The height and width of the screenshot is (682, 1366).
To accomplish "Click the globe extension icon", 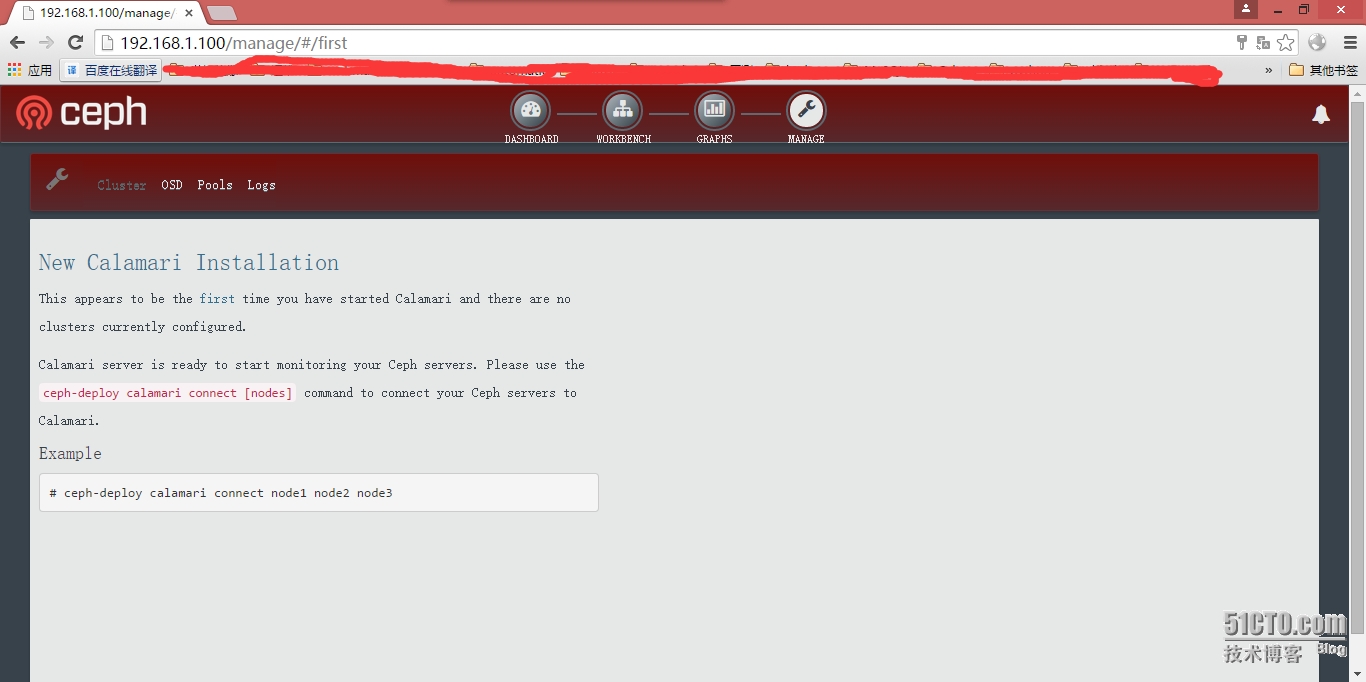I will point(1317,42).
